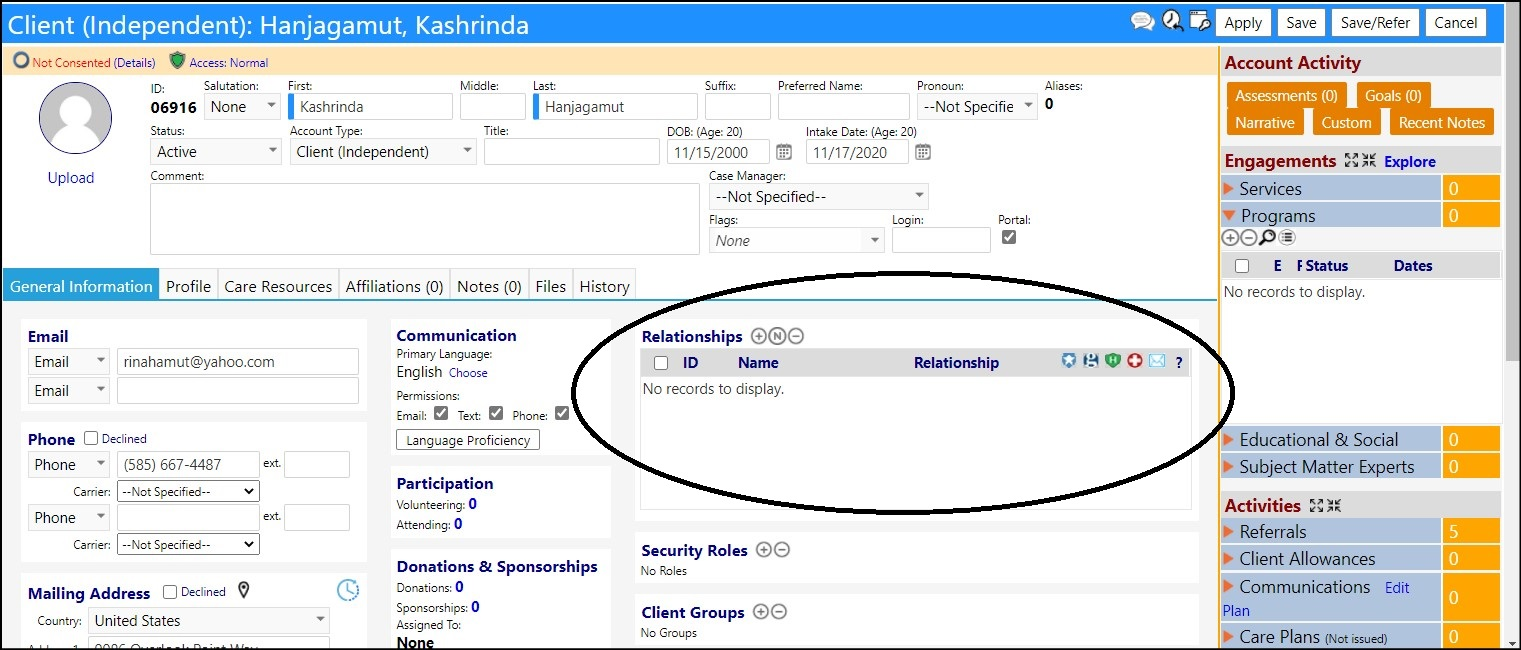Open the Case Manager dropdown
The width and height of the screenshot is (1521, 650).
(x=818, y=197)
